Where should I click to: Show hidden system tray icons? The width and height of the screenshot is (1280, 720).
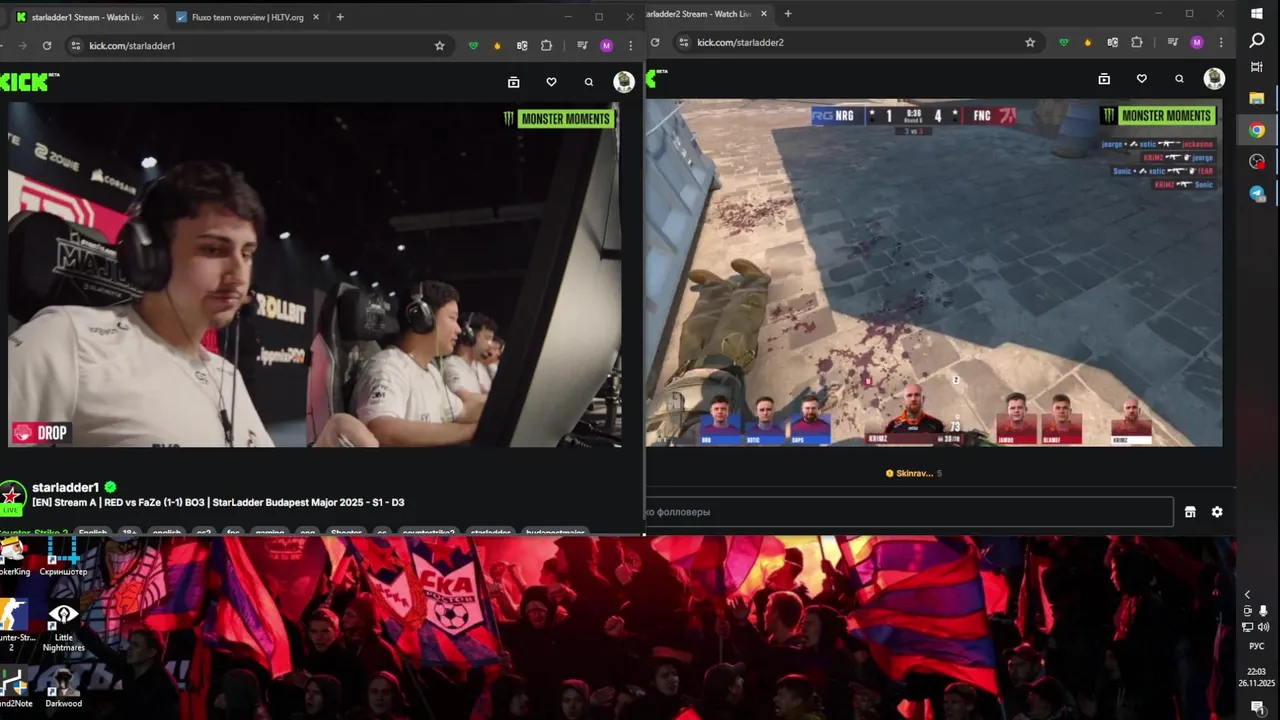click(x=1247, y=595)
